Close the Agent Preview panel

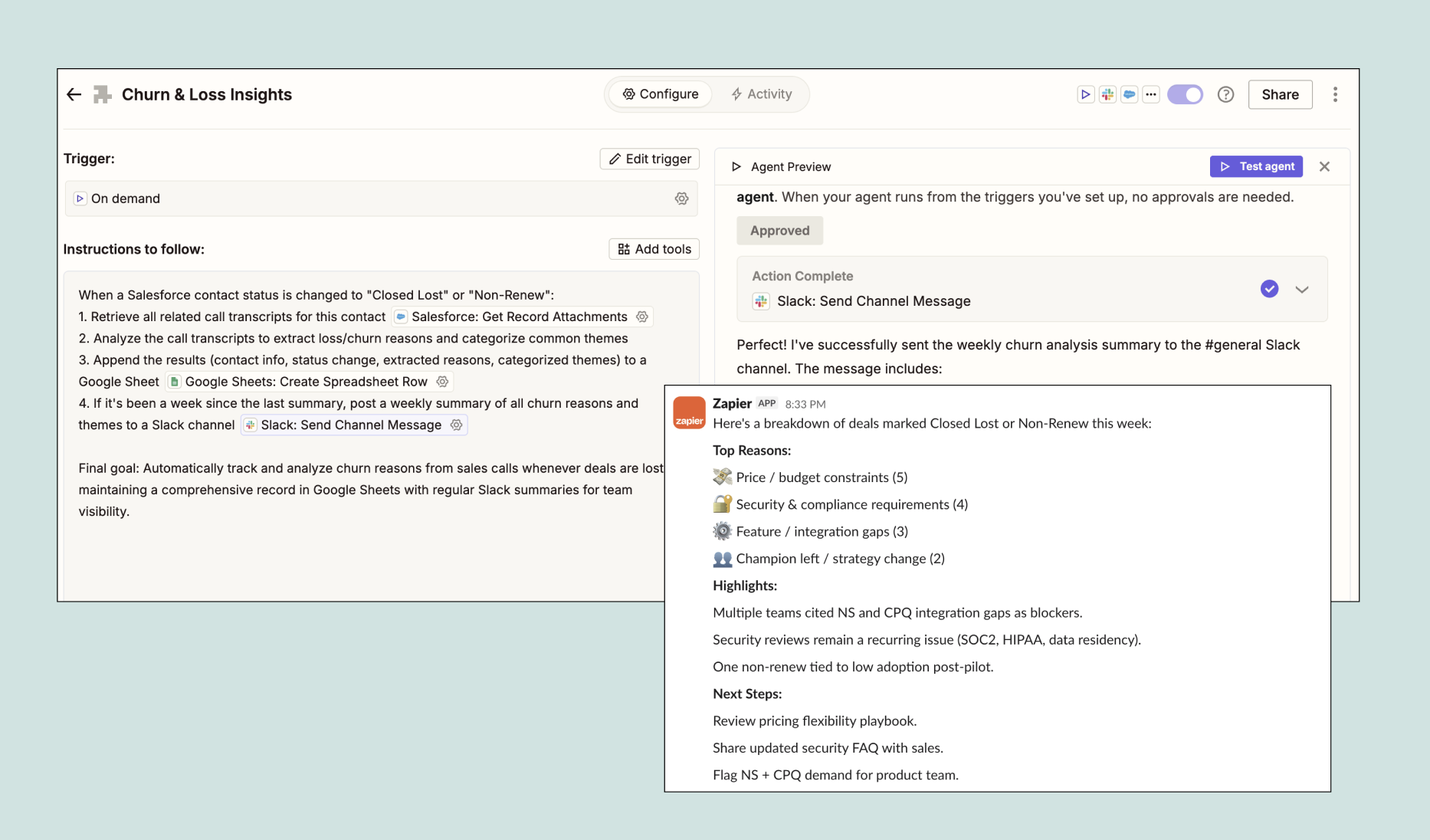[x=1324, y=166]
